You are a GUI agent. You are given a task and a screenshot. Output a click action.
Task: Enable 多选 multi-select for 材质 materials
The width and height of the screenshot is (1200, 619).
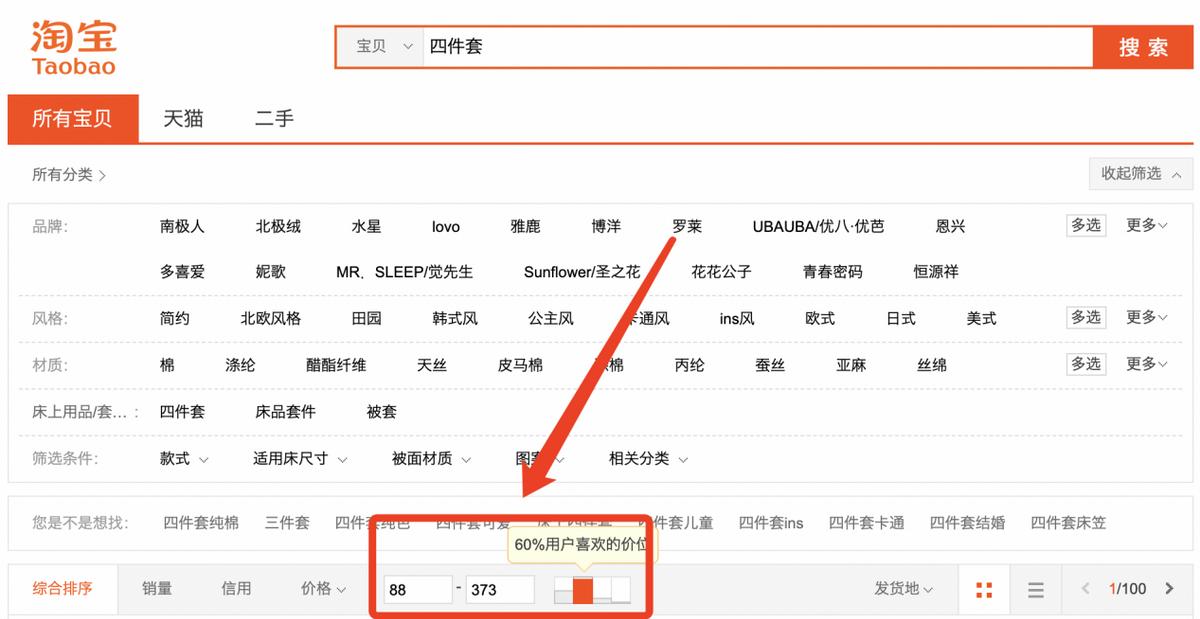tap(1086, 365)
